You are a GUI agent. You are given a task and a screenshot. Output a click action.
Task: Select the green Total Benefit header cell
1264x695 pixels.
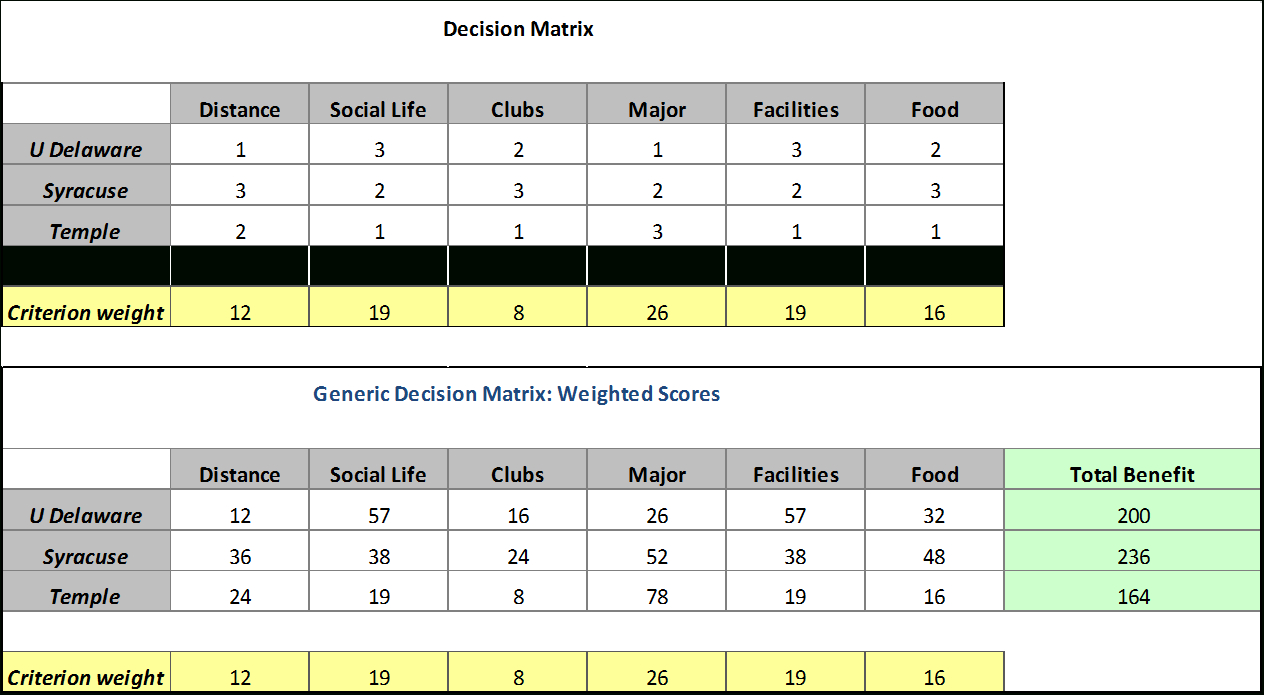coord(1132,475)
